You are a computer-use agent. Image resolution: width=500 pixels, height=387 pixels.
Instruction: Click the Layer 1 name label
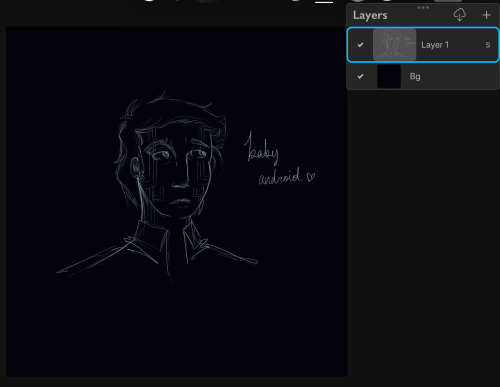click(x=435, y=45)
